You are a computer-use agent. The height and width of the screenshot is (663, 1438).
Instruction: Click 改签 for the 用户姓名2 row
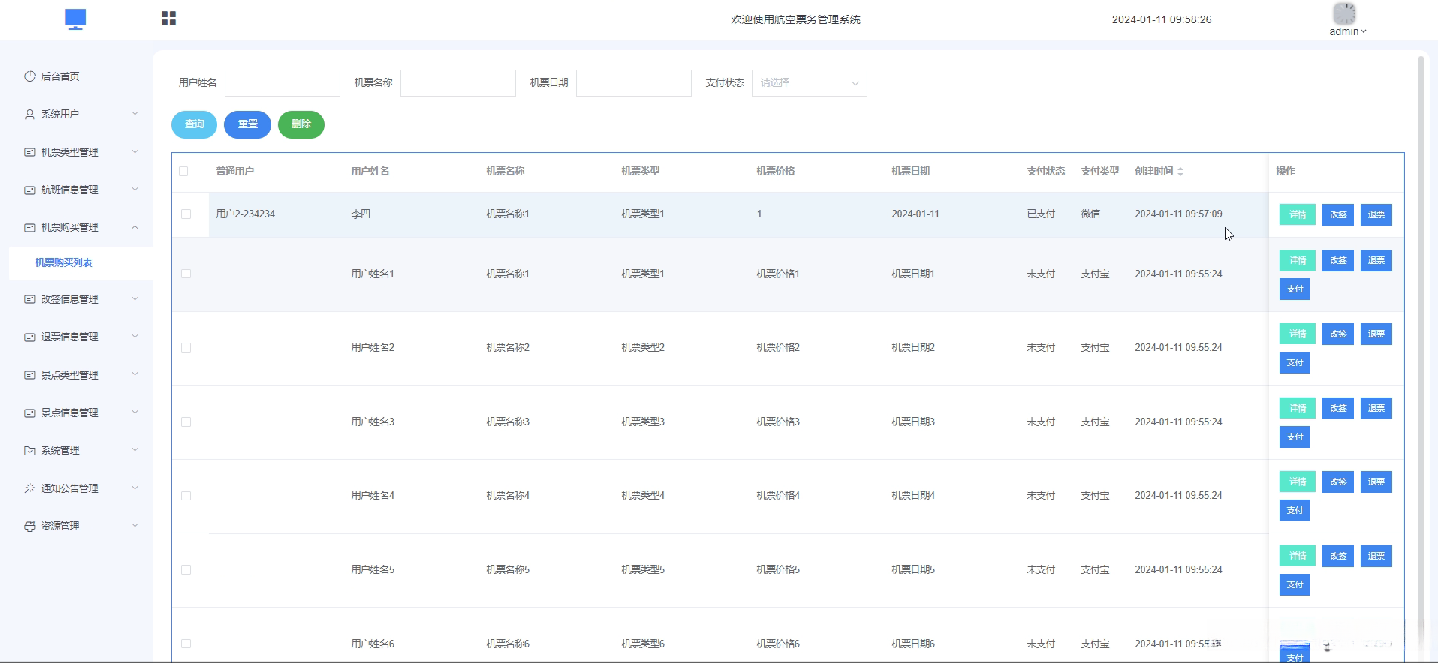pyautogui.click(x=1338, y=334)
